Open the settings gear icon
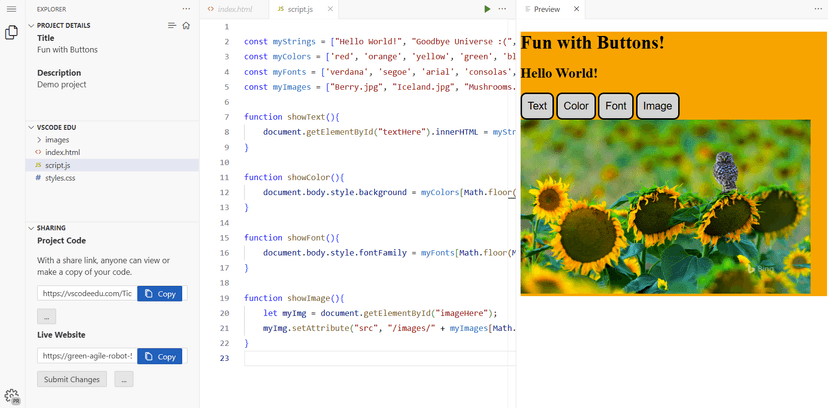Image resolution: width=828 pixels, height=408 pixels. point(12,396)
